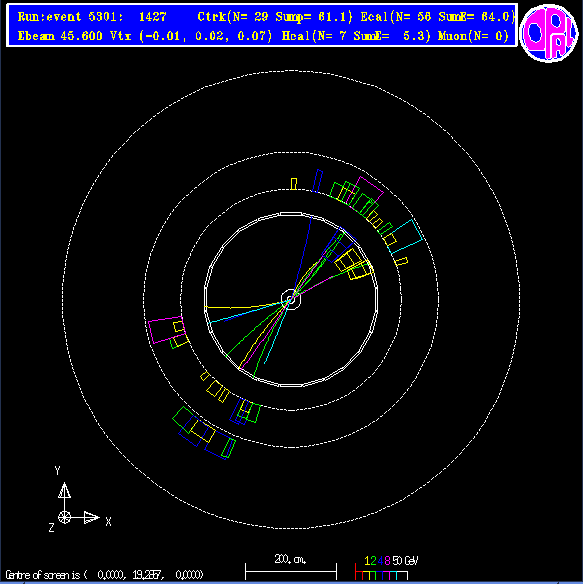Image resolution: width=583 pixels, height=584 pixels.
Task: Click the GeV energy colour legend
Action: click(386, 568)
